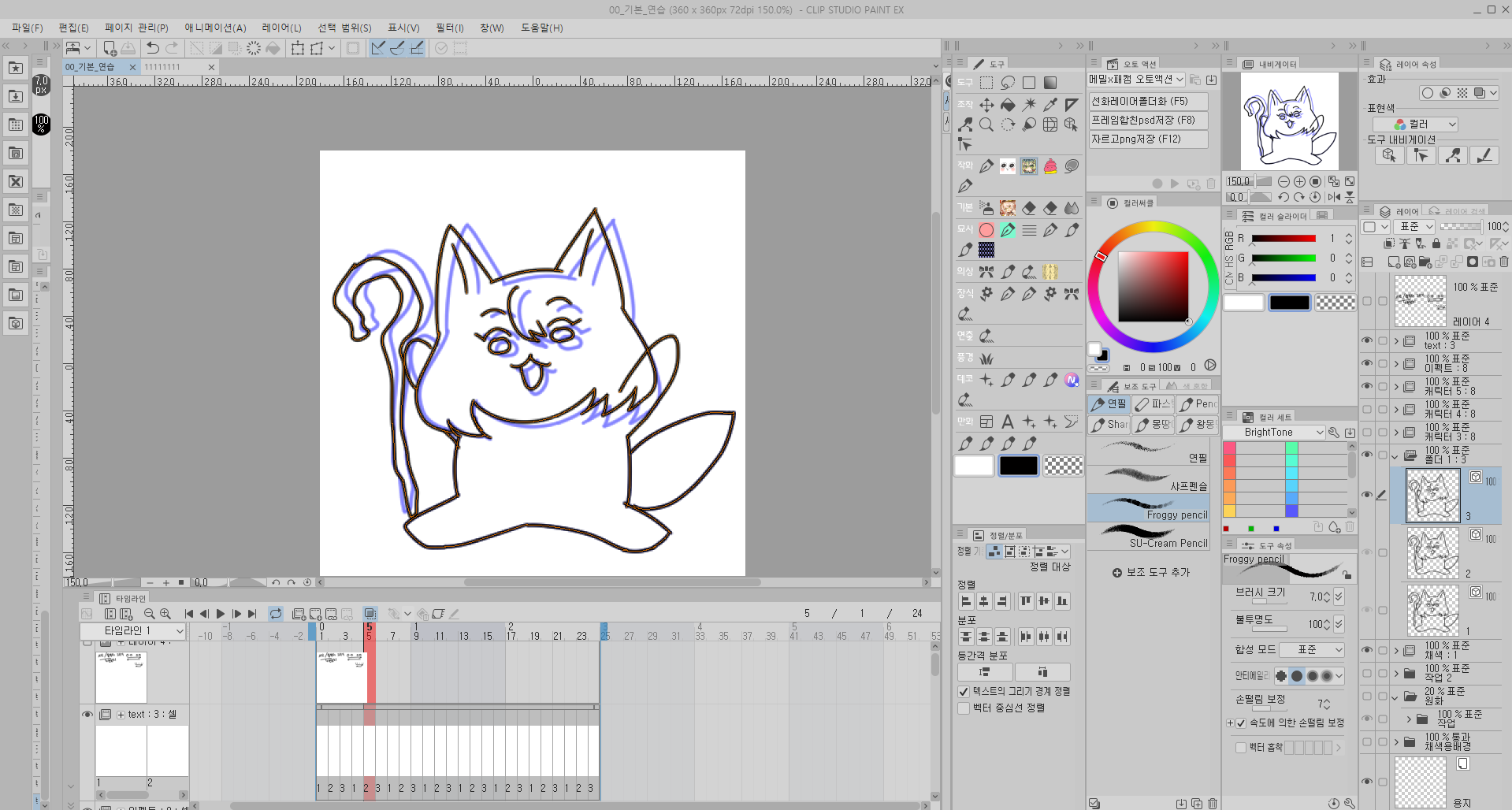Hide the text : 3 layer folder
This screenshot has width=1512, height=810.
[1367, 340]
